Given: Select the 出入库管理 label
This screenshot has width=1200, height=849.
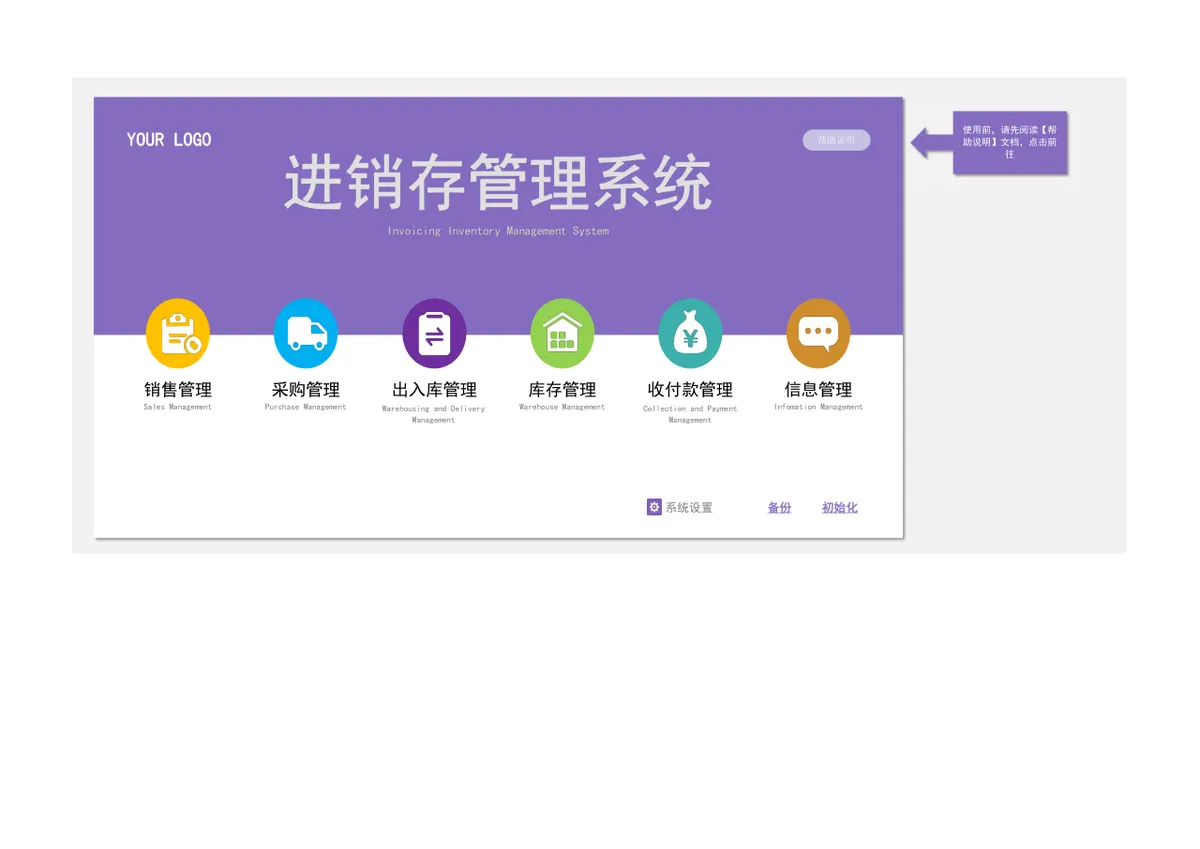Looking at the screenshot, I should click(434, 390).
